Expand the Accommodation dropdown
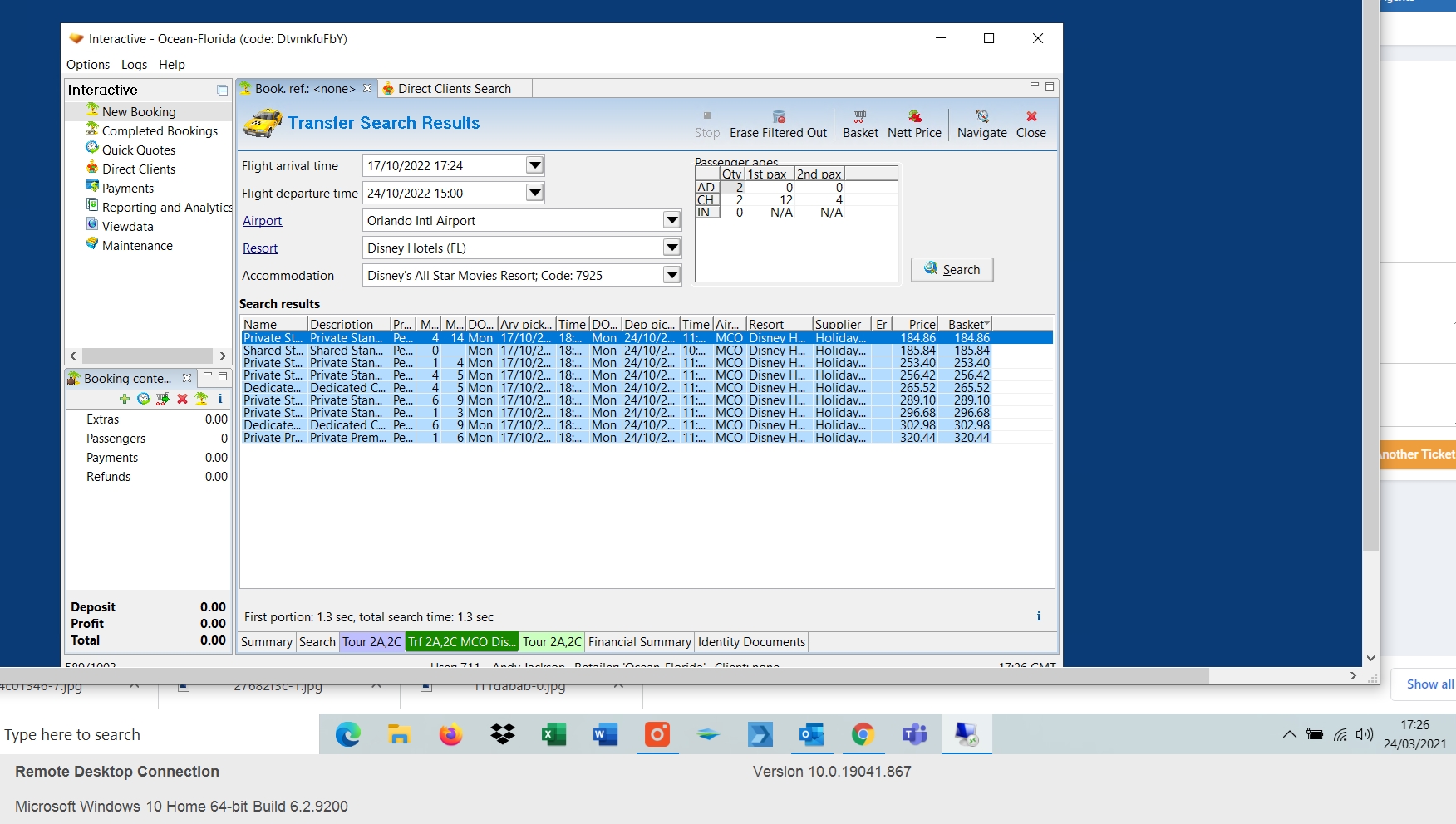This screenshot has width=1456, height=824. coord(671,276)
